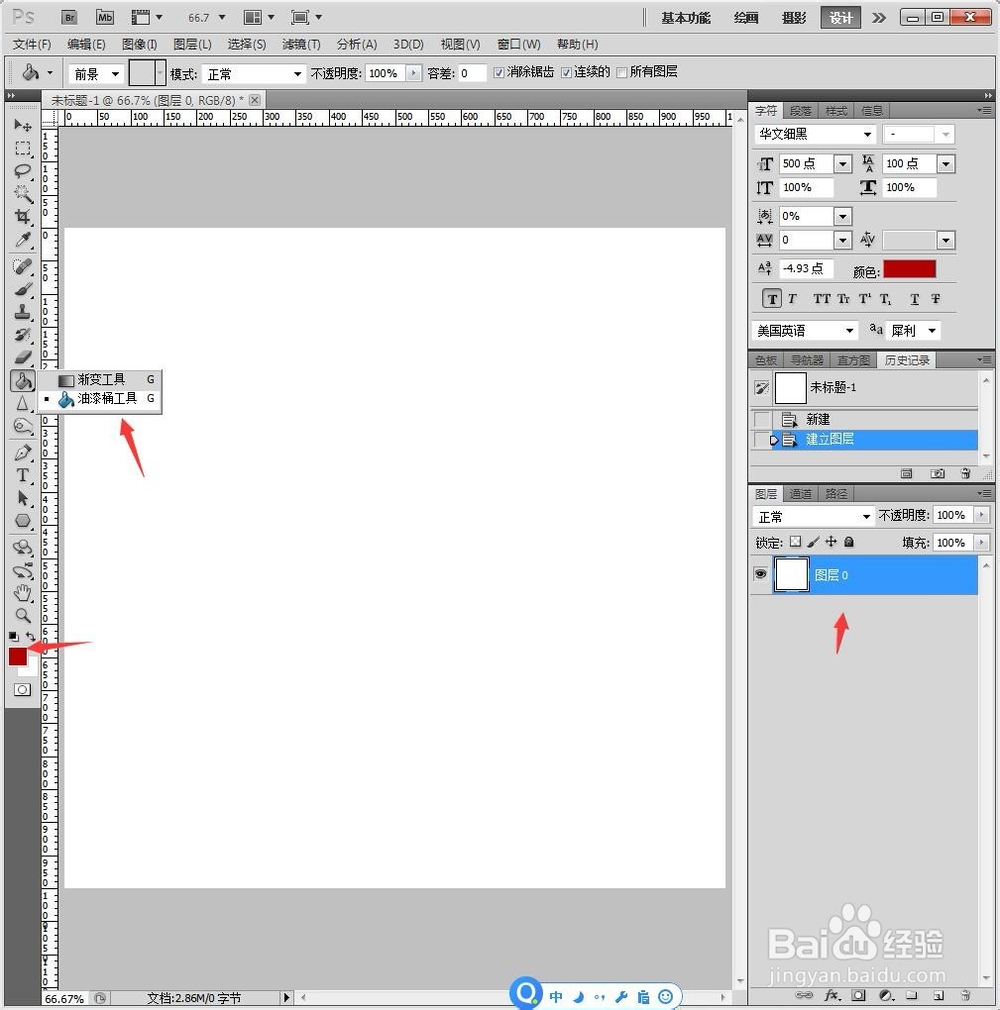
Task: Switch to the 基本功能 workspace
Action: tap(685, 18)
